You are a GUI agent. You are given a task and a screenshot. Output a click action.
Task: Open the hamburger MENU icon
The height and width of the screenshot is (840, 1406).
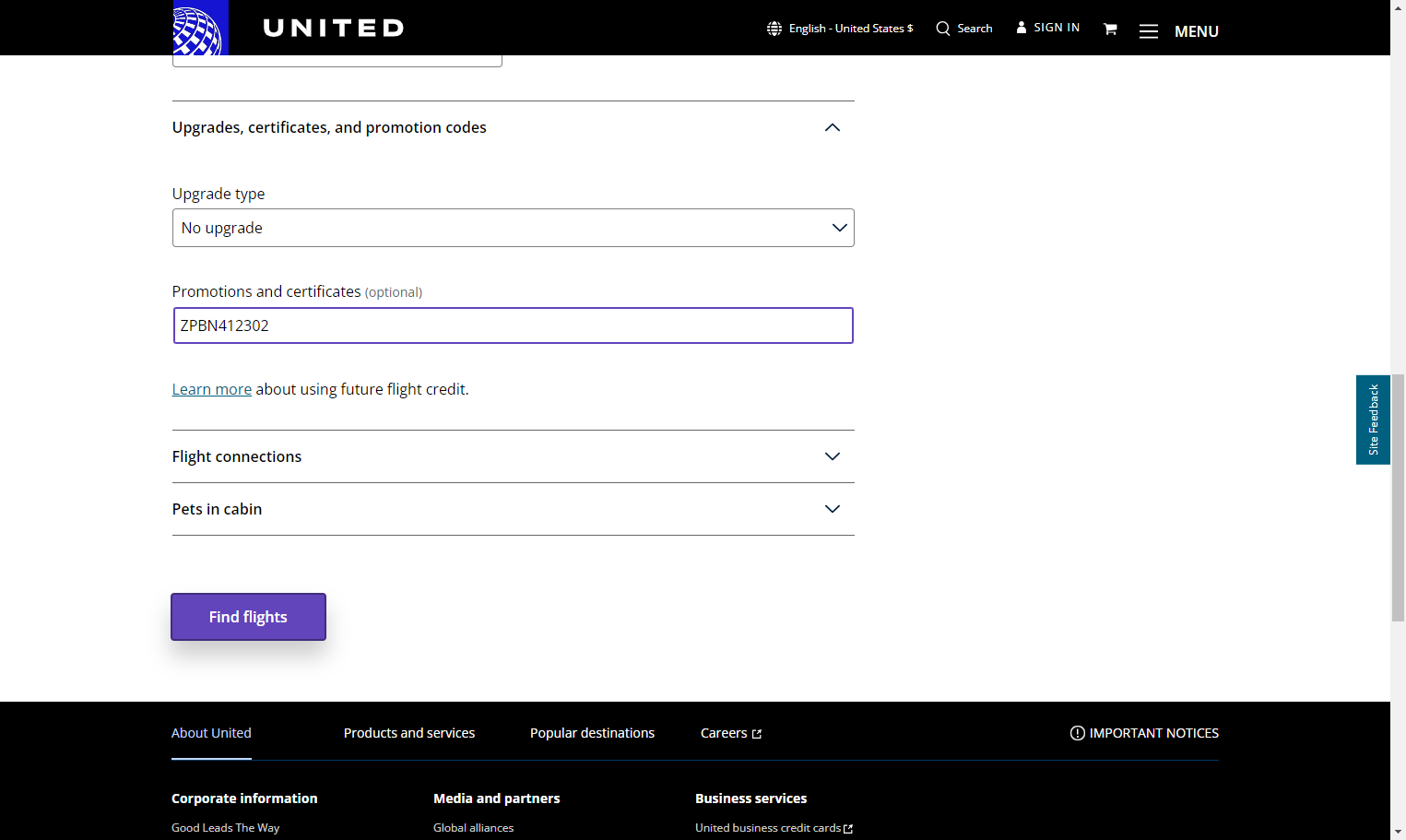click(1148, 31)
